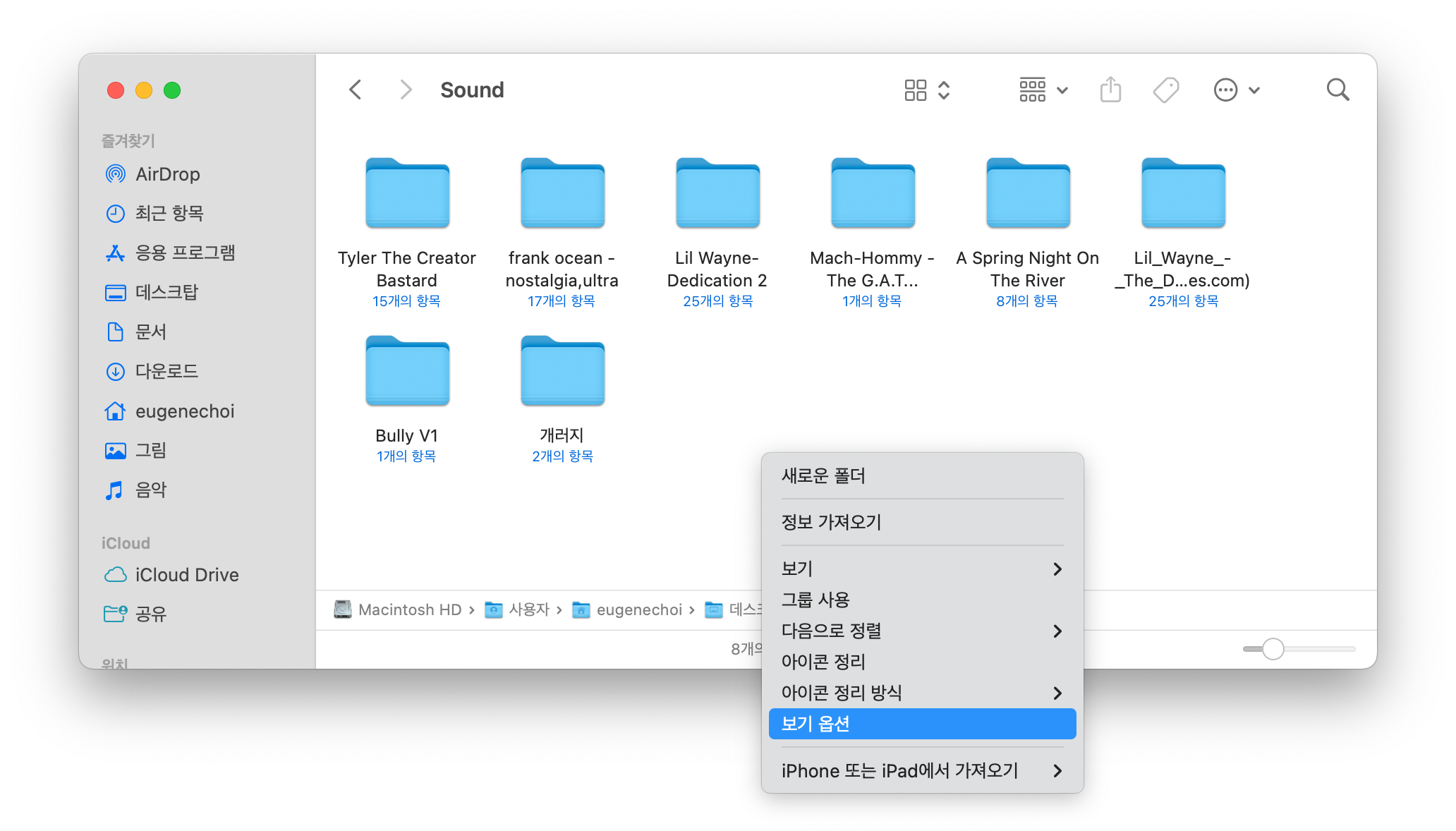The width and height of the screenshot is (1456, 831).
Task: Go back with the left arrow
Action: [x=356, y=90]
